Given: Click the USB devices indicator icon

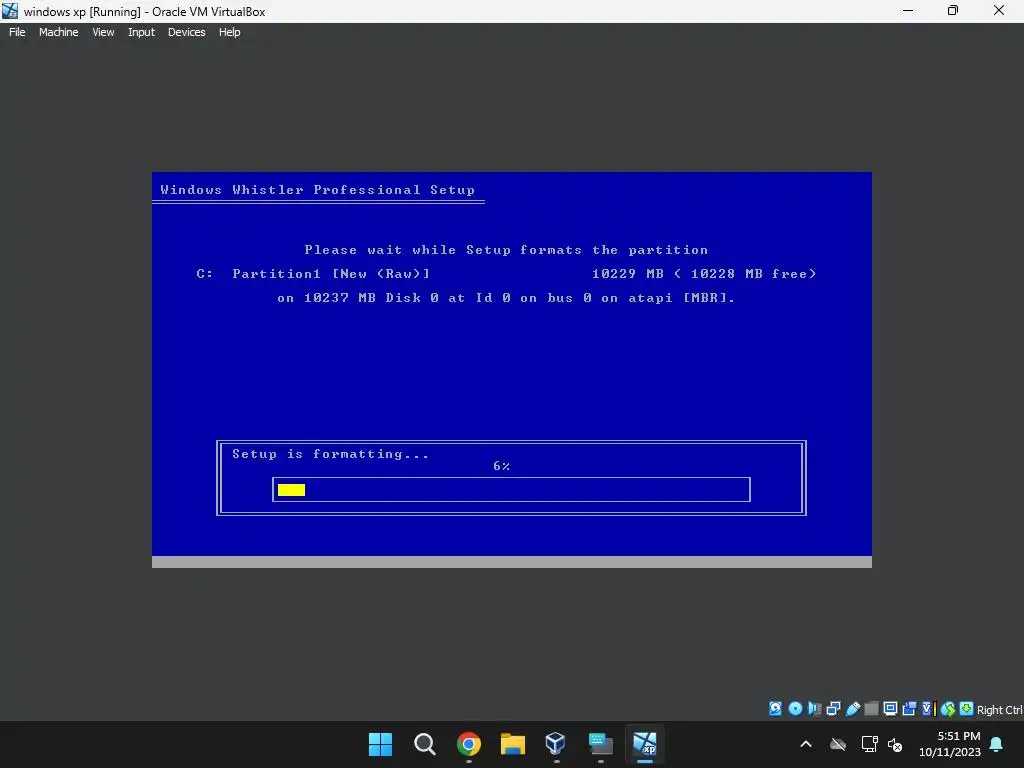Looking at the screenshot, I should coord(853,709).
